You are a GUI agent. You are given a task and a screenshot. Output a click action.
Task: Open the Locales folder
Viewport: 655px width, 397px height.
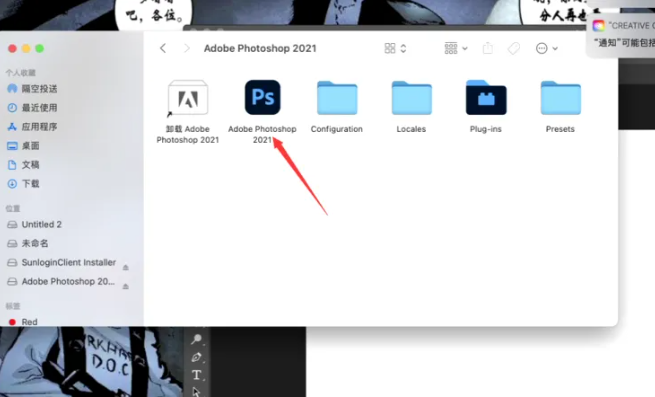pos(411,98)
